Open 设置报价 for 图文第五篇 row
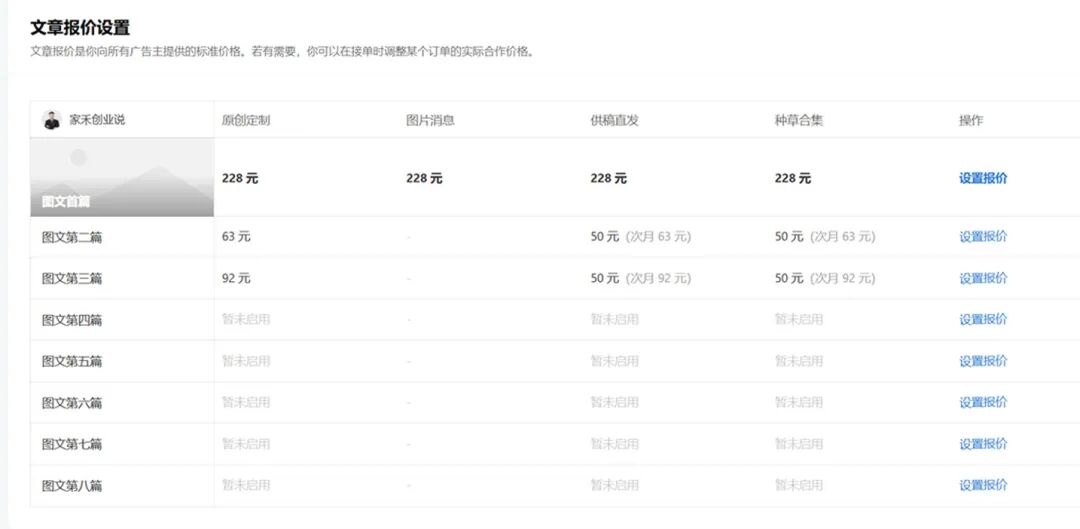Screen dimensions: 1080x529 983,361
